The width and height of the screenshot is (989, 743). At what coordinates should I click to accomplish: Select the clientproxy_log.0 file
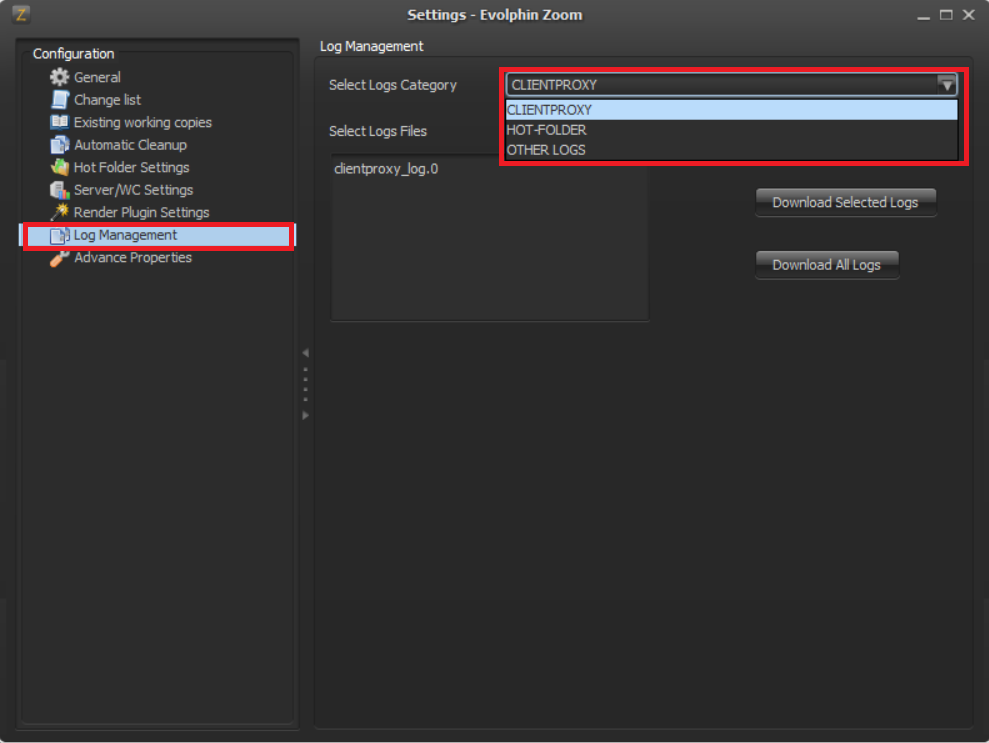coord(386,169)
